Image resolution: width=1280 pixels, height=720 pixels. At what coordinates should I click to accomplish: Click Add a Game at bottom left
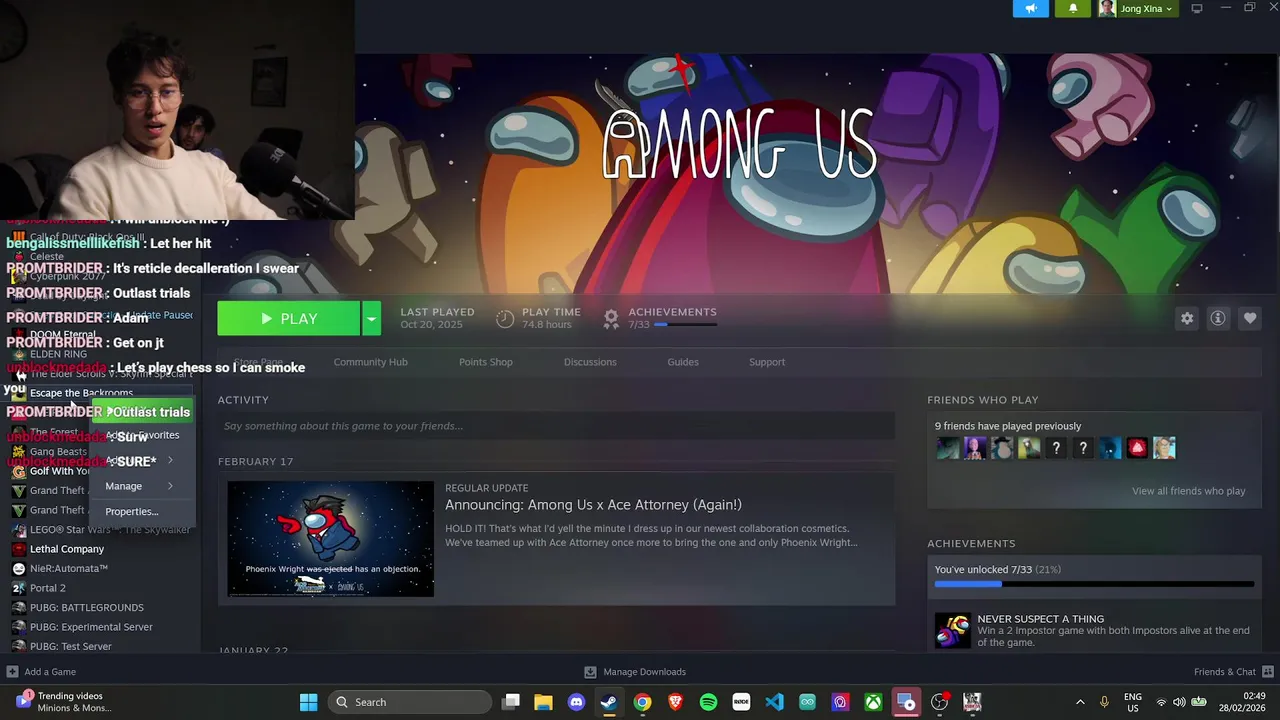pyautogui.click(x=41, y=672)
